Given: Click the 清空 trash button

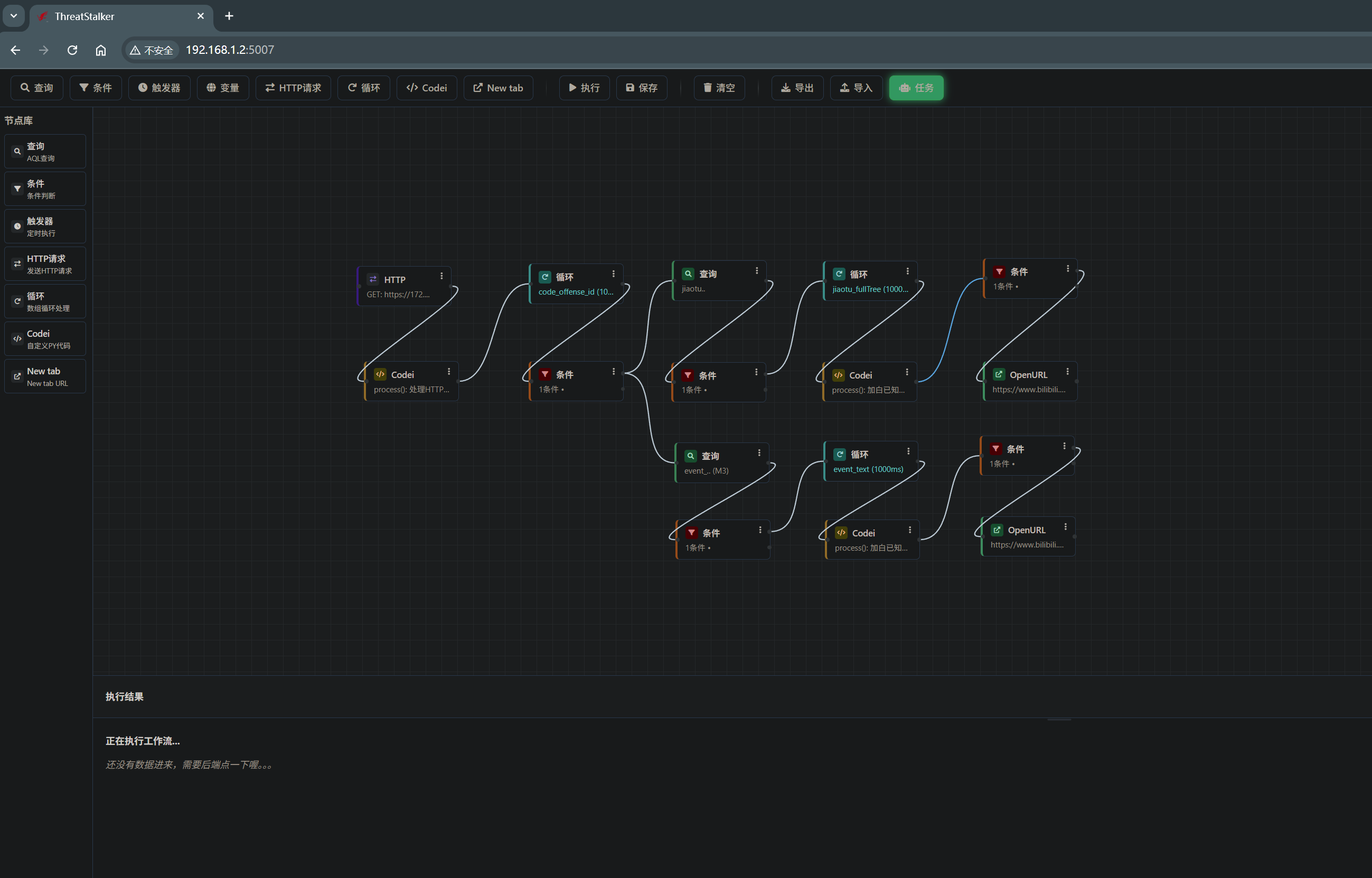Looking at the screenshot, I should tap(719, 88).
